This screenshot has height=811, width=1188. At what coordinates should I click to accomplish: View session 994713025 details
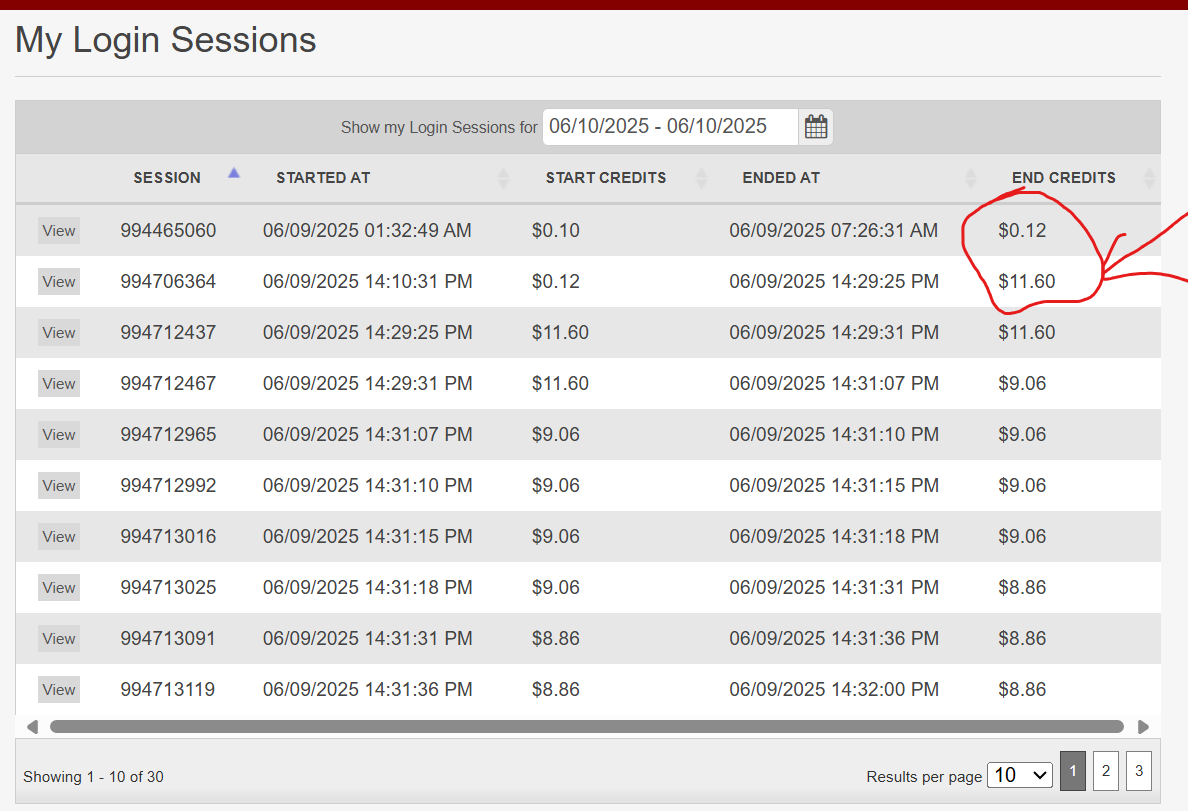pyautogui.click(x=59, y=588)
